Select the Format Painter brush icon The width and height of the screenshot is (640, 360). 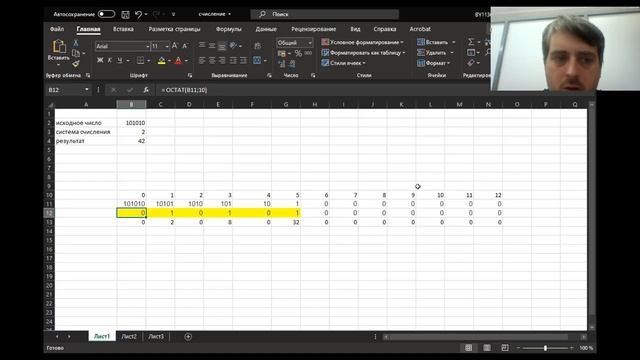click(x=76, y=63)
